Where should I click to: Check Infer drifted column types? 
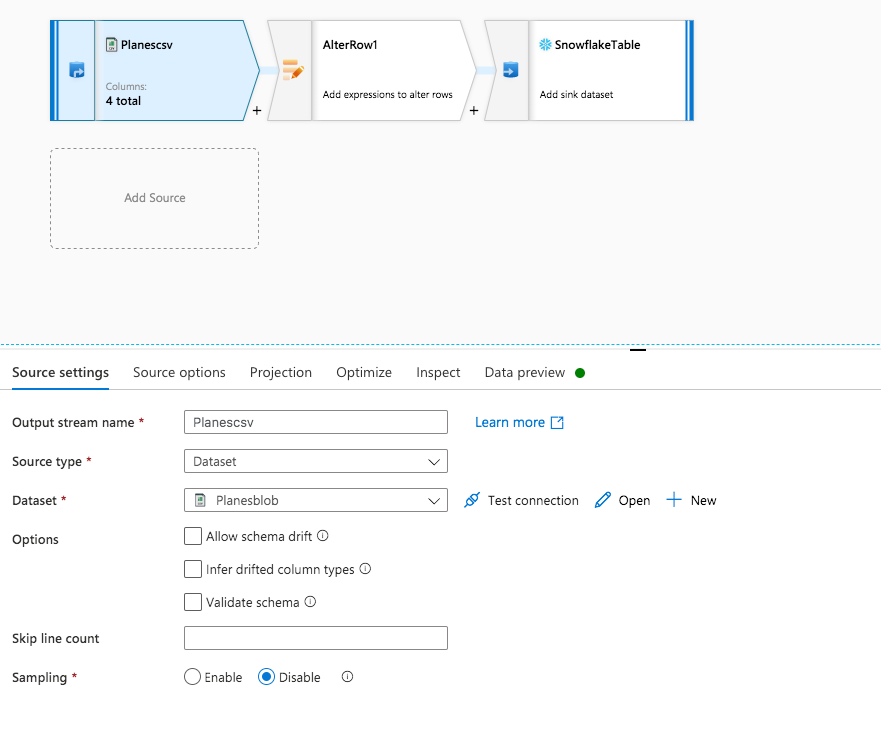coord(193,569)
